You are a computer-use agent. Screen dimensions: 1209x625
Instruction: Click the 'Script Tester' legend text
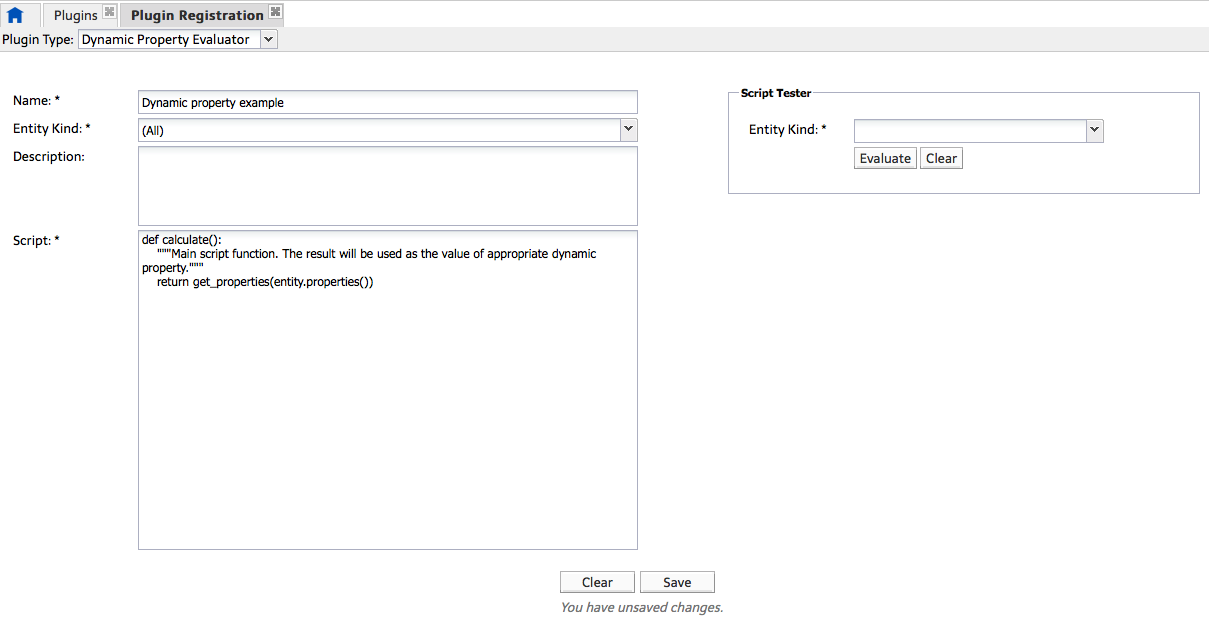[x=776, y=93]
